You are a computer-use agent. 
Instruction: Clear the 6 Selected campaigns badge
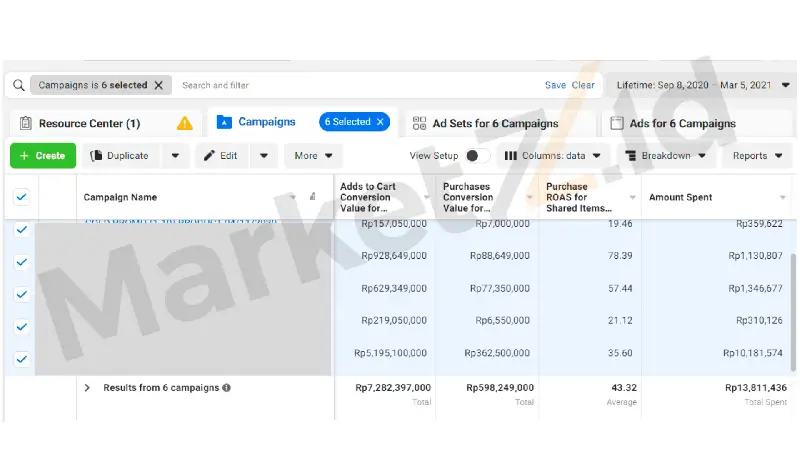pyautogui.click(x=380, y=122)
